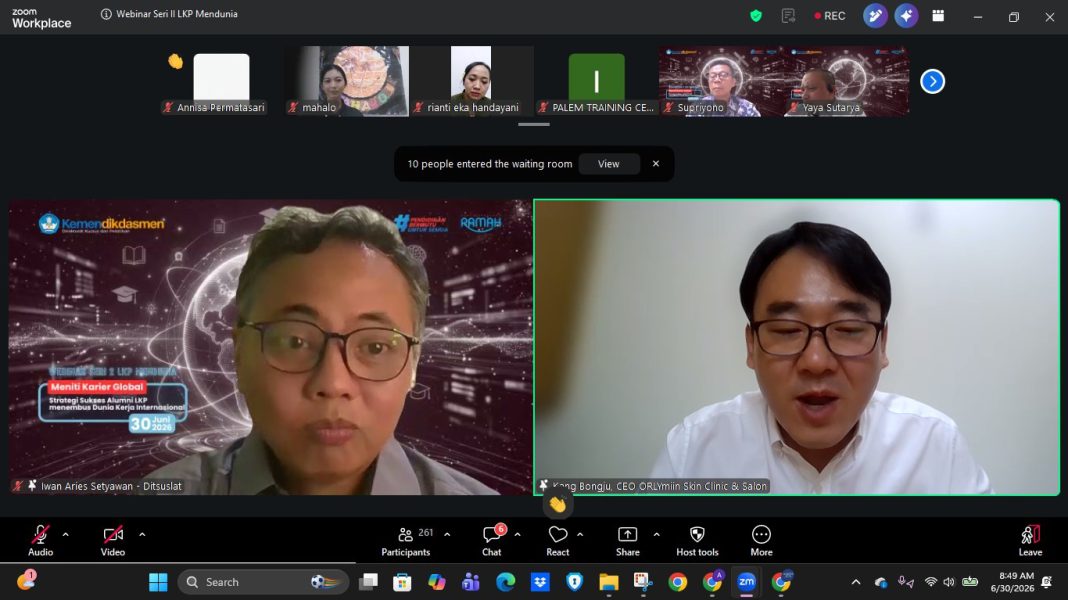Viewport: 1068px width, 600px height.
Task: Open Dropbox from the taskbar
Action: click(x=540, y=582)
